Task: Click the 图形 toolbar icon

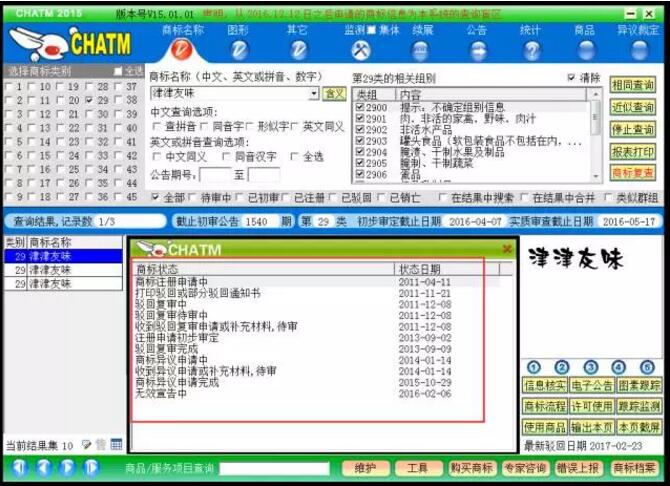Action: click(x=239, y=49)
